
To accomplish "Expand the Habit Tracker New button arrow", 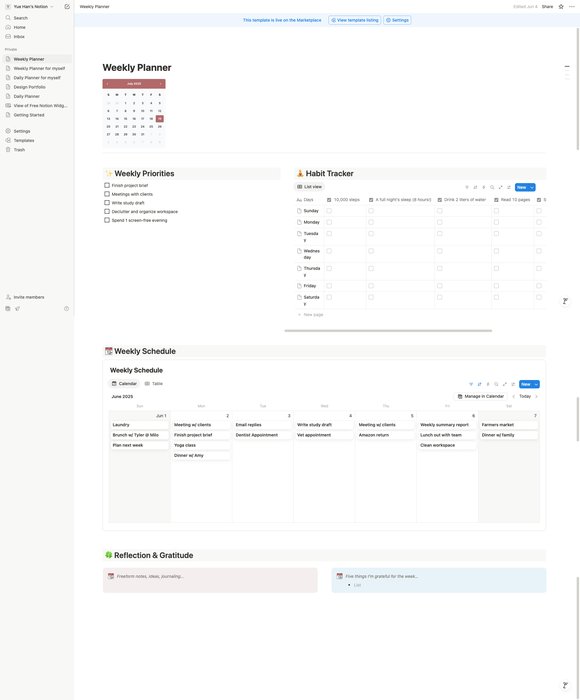I will pos(532,188).
